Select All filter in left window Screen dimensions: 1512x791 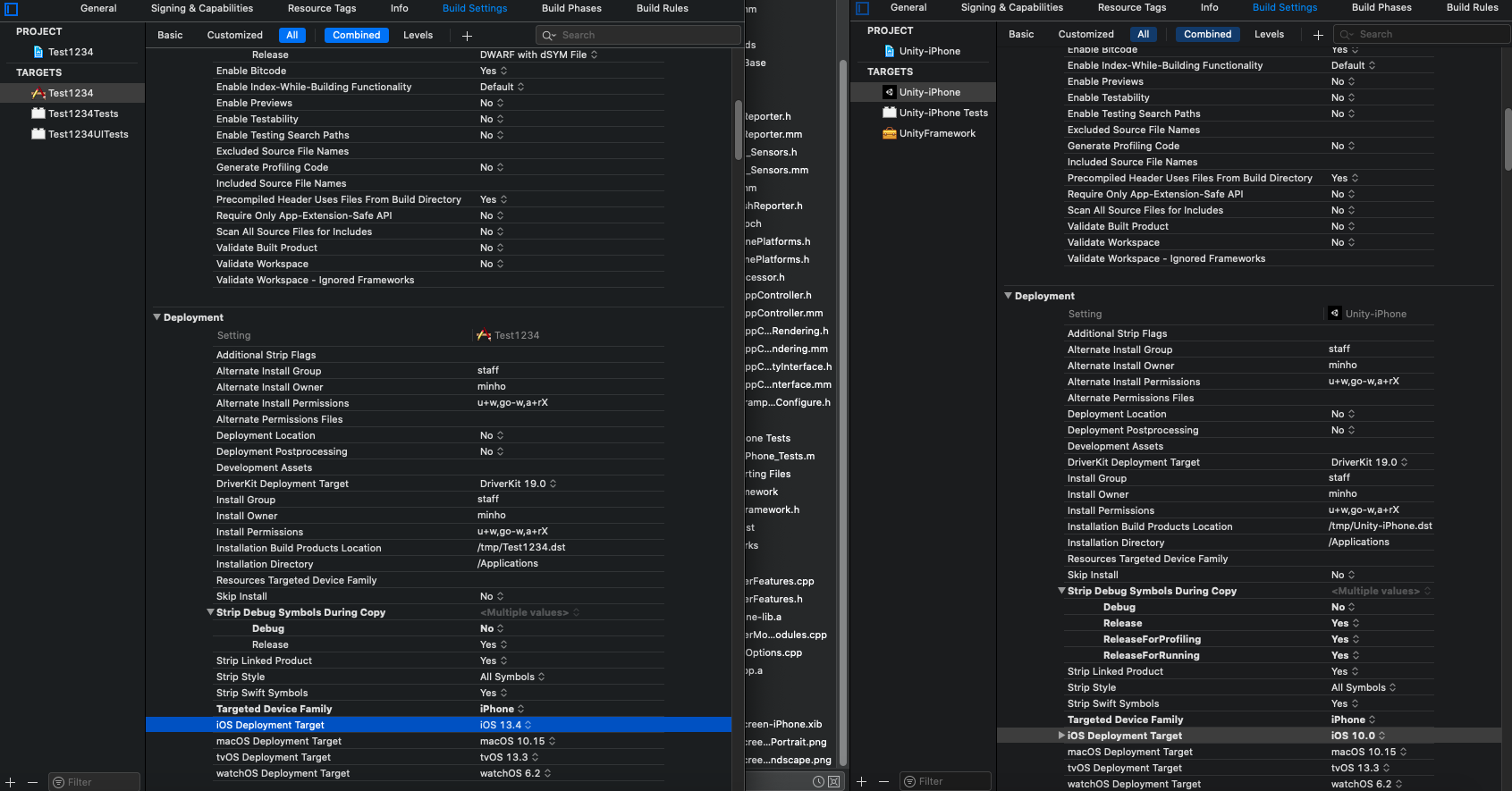click(292, 35)
